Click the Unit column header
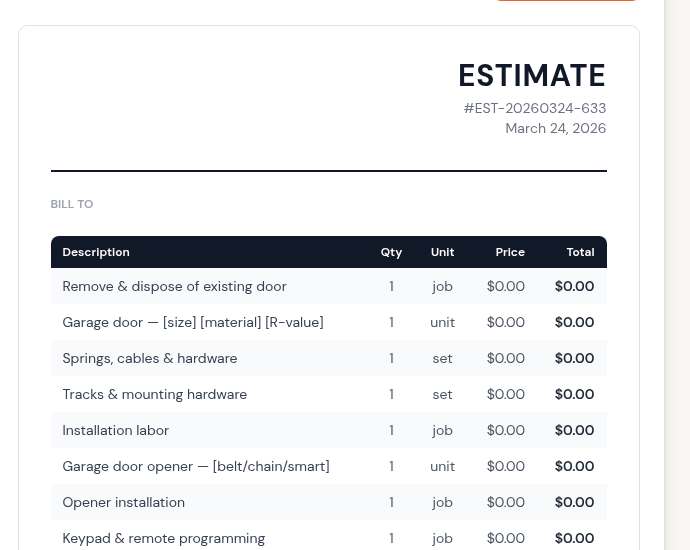The height and width of the screenshot is (550, 690). pos(442,252)
